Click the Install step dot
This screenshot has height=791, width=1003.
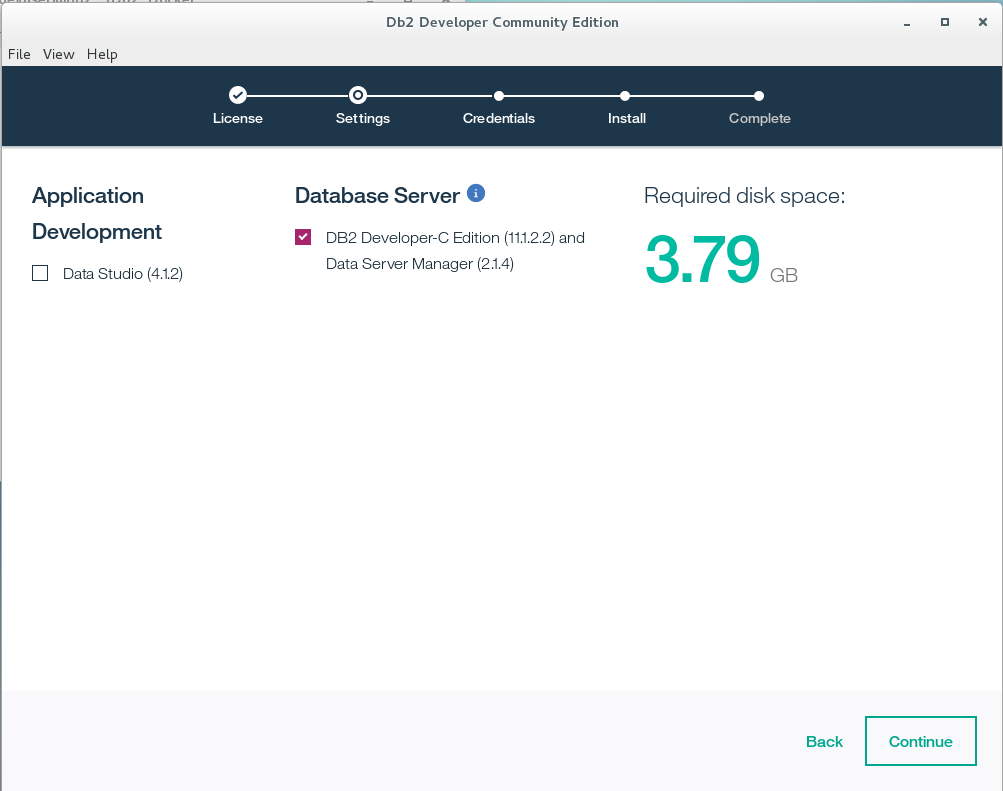[625, 96]
